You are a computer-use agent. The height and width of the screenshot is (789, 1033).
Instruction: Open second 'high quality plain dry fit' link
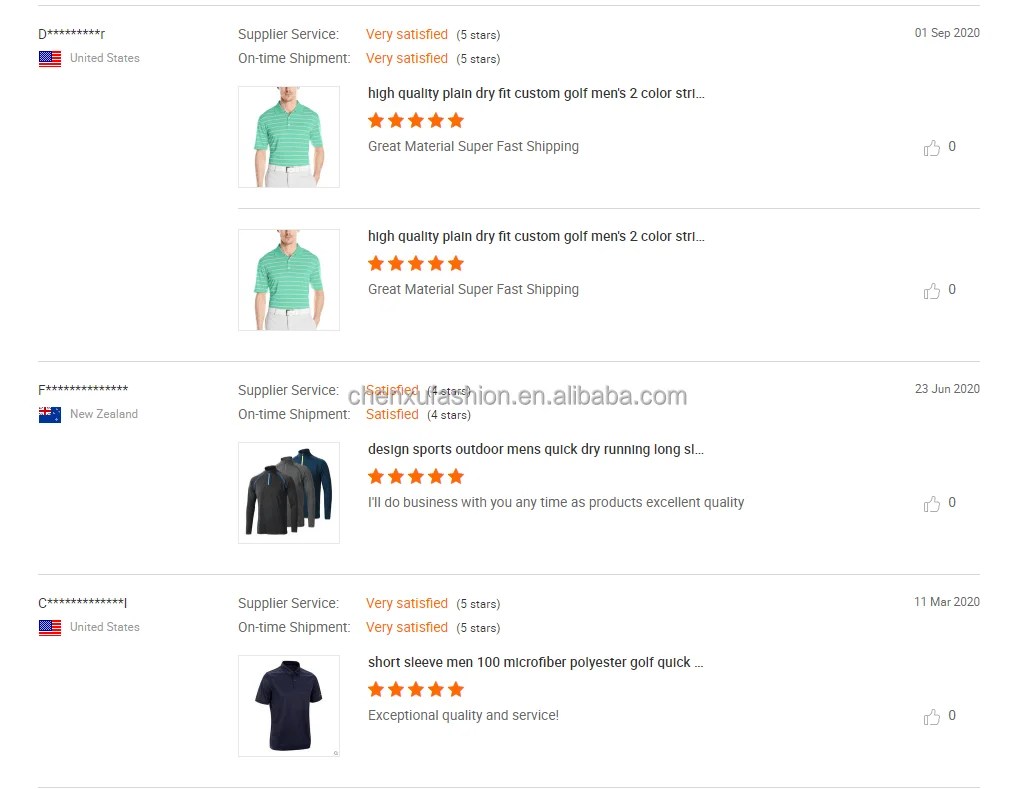536,237
